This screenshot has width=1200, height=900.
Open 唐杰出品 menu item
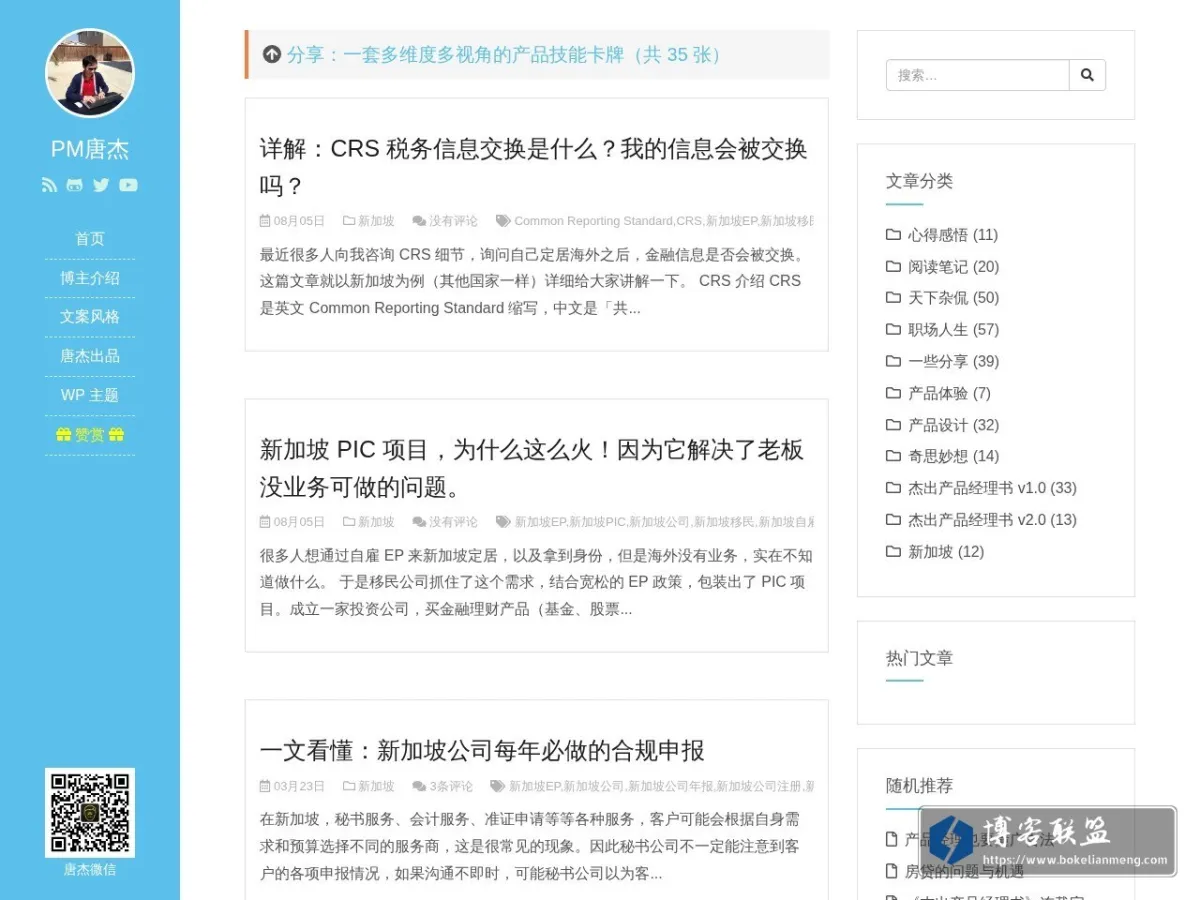(x=90, y=356)
